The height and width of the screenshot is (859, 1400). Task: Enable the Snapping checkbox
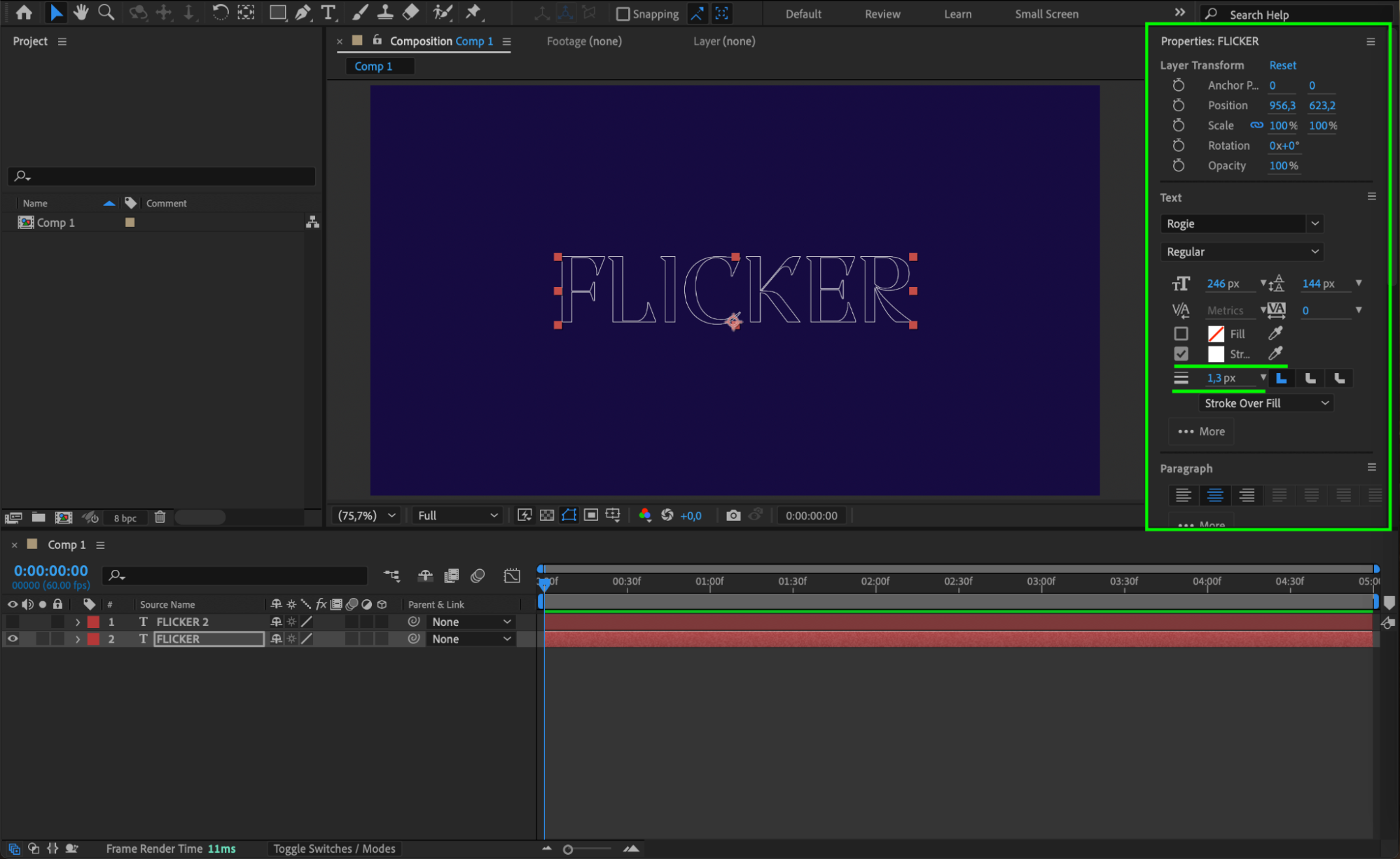(x=623, y=14)
